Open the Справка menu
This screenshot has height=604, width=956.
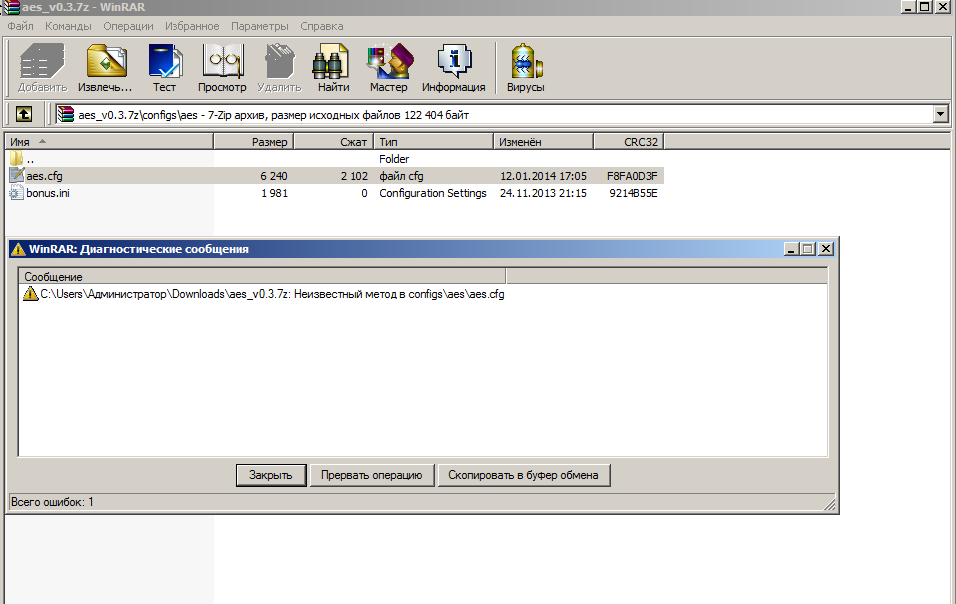pos(321,26)
